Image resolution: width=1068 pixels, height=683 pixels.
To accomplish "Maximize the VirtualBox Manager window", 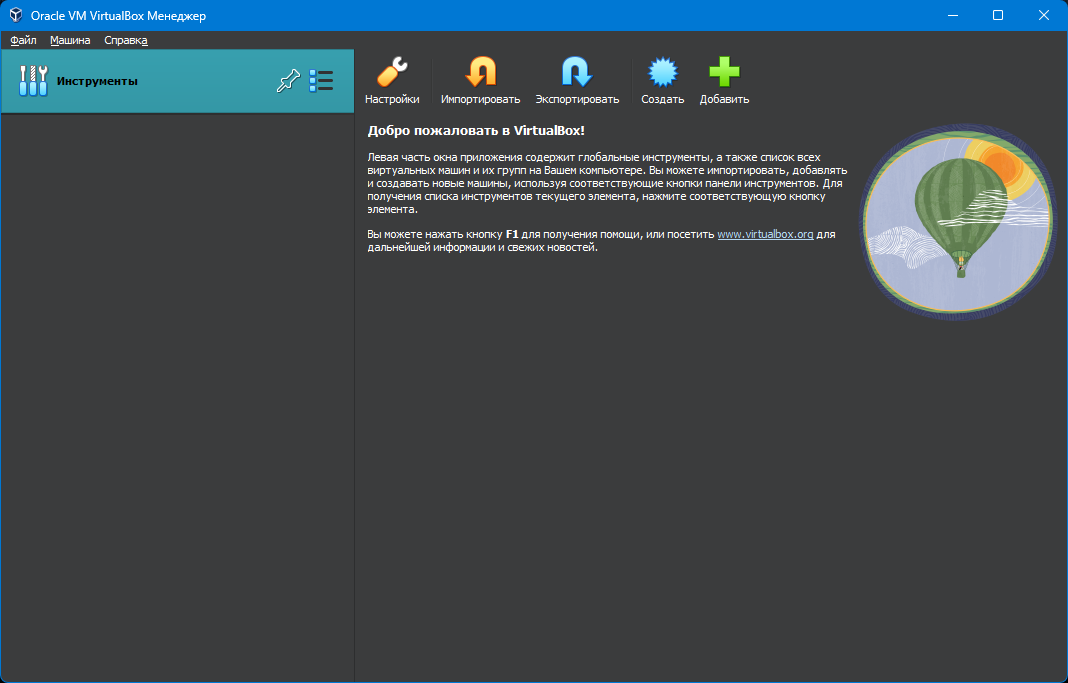I will [998, 15].
